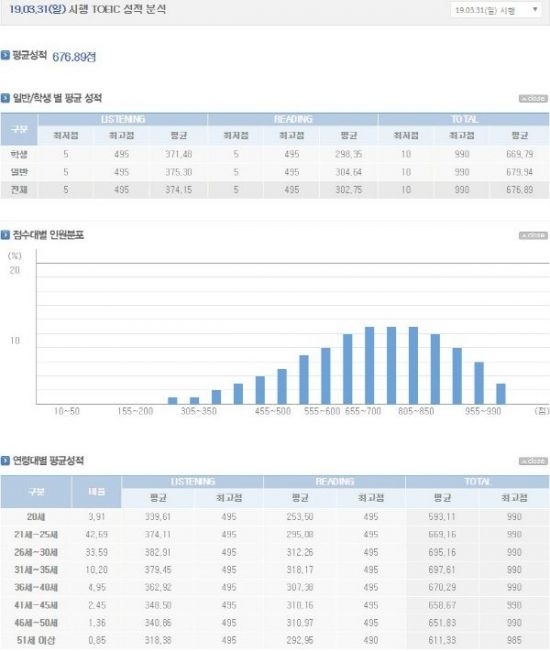The width and height of the screenshot is (550, 651).
Task: Collapse the 일반/학생 별 평균 성적 section
Action: pyautogui.click(x=533, y=99)
